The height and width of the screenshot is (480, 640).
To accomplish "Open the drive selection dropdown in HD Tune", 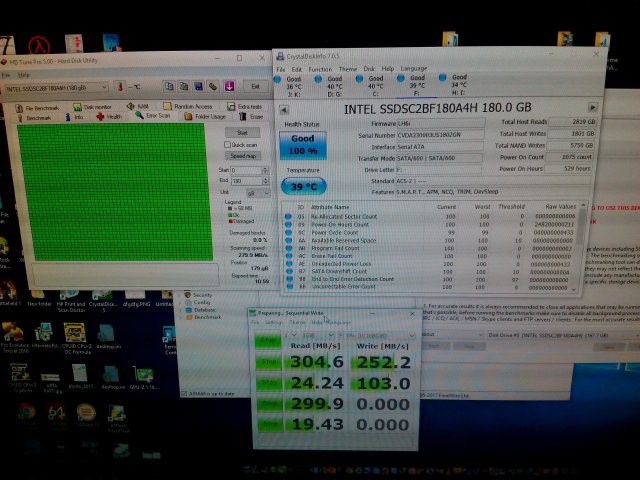I will tap(62, 87).
